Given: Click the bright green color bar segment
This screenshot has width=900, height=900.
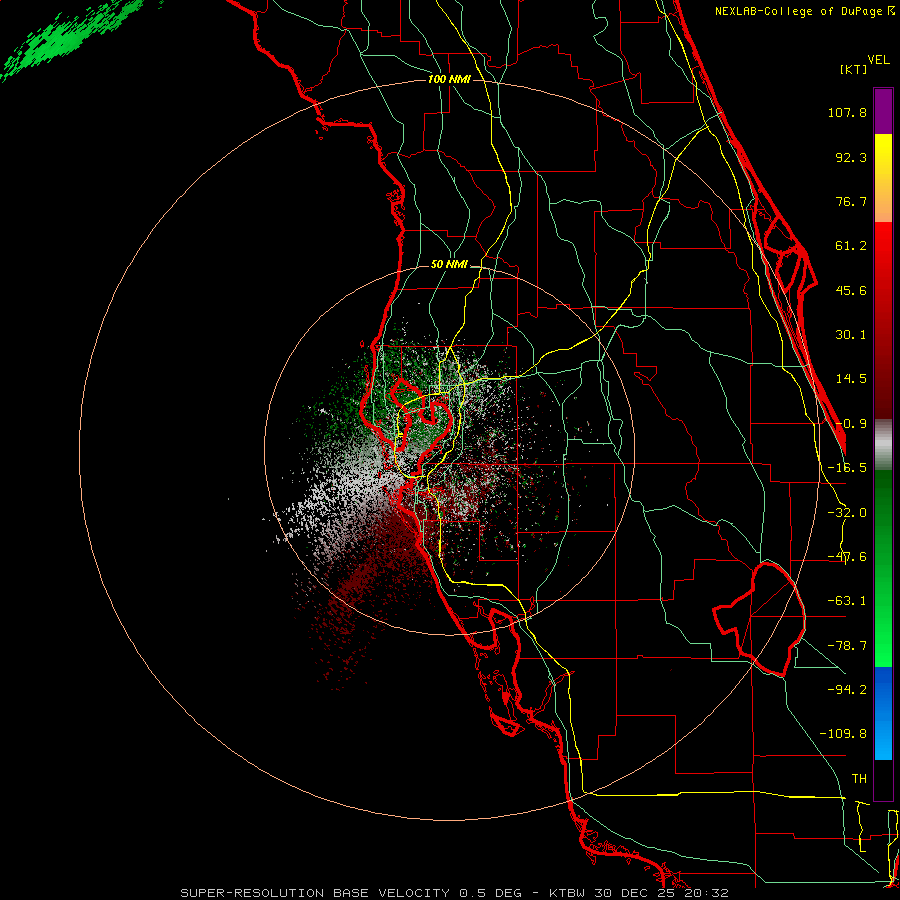Looking at the screenshot, I should [883, 568].
